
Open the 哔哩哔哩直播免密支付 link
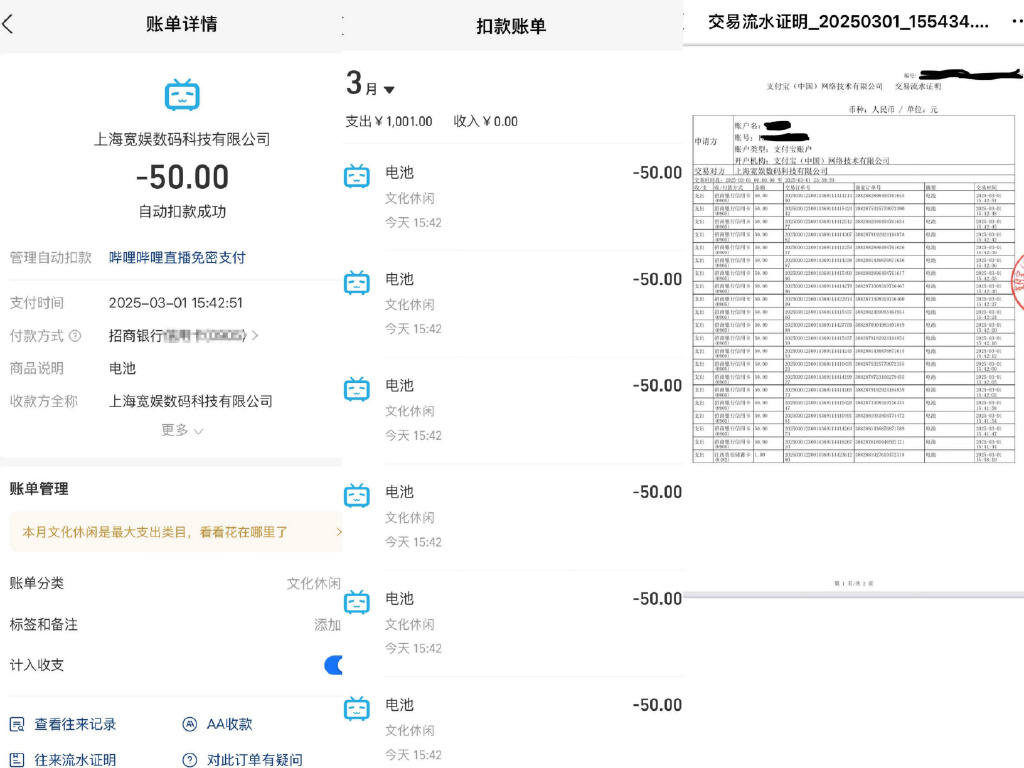click(x=177, y=257)
